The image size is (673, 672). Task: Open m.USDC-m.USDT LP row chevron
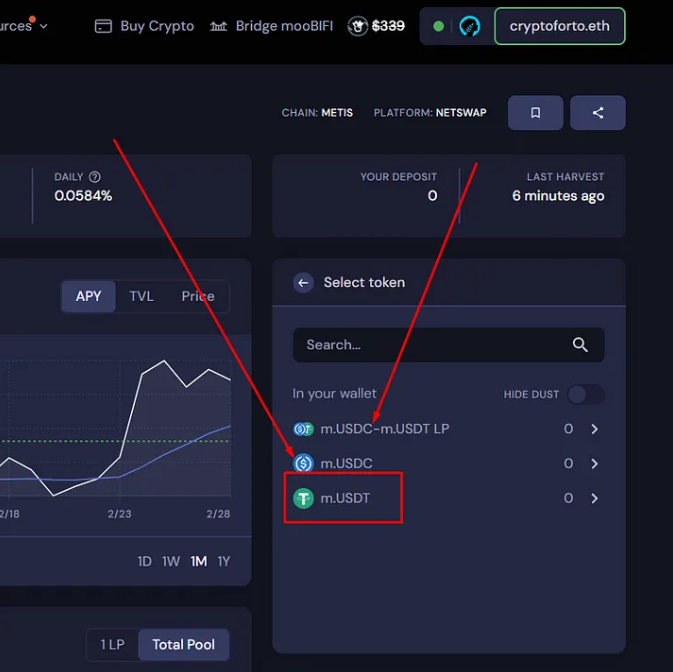click(594, 429)
